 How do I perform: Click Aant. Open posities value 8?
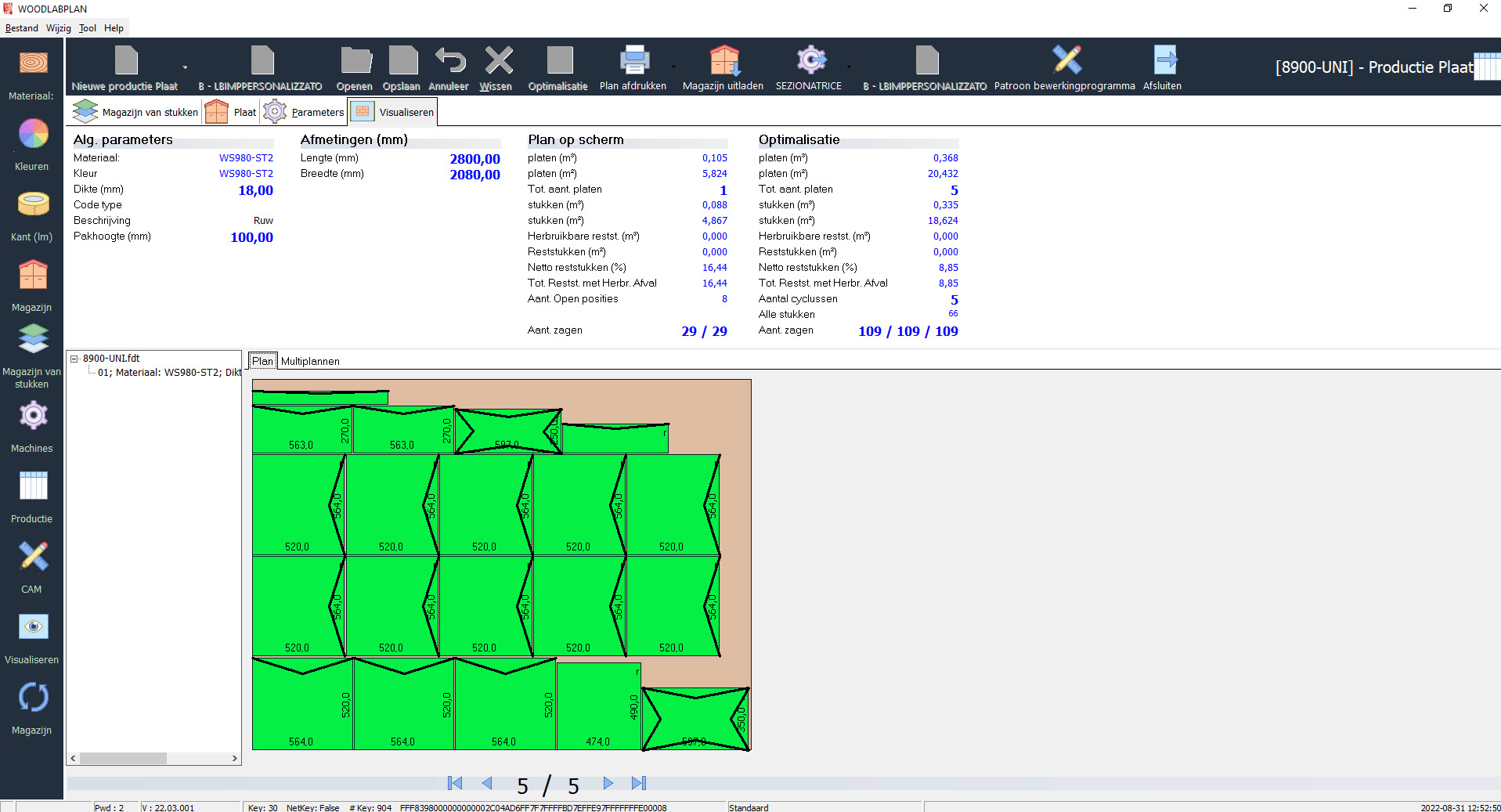click(724, 299)
